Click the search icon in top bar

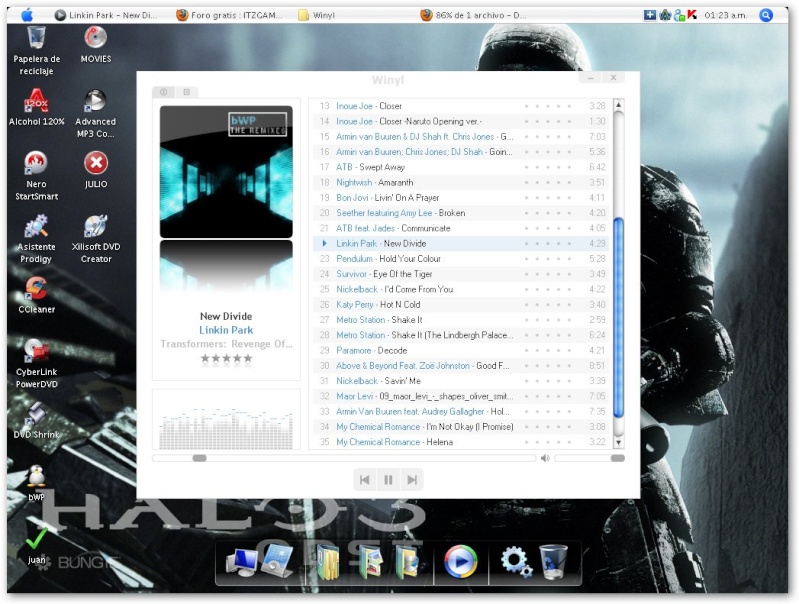pos(766,15)
